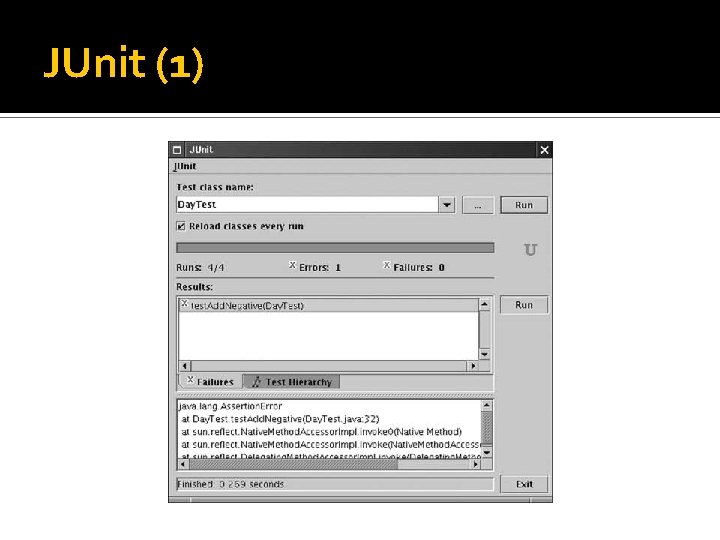
Task: Click the trace pane vertical scrollbar thumb
Action: [x=487, y=428]
